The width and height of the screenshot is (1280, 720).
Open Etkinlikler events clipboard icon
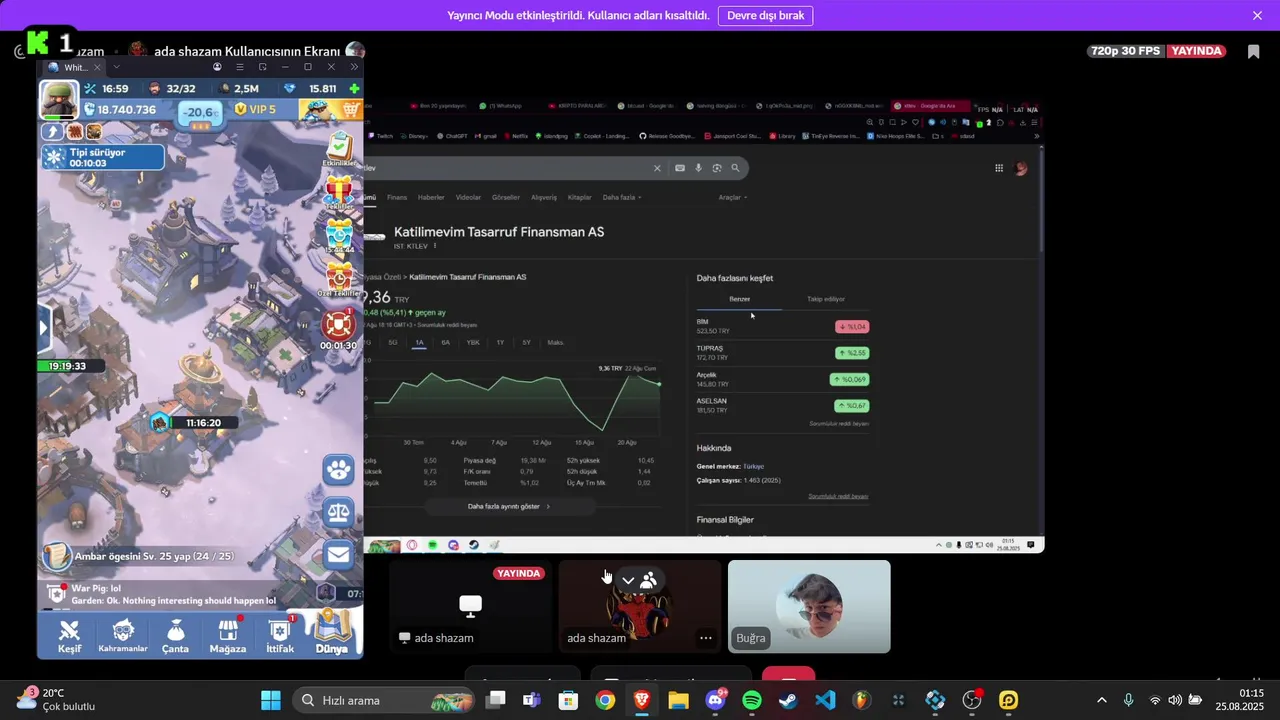(339, 149)
